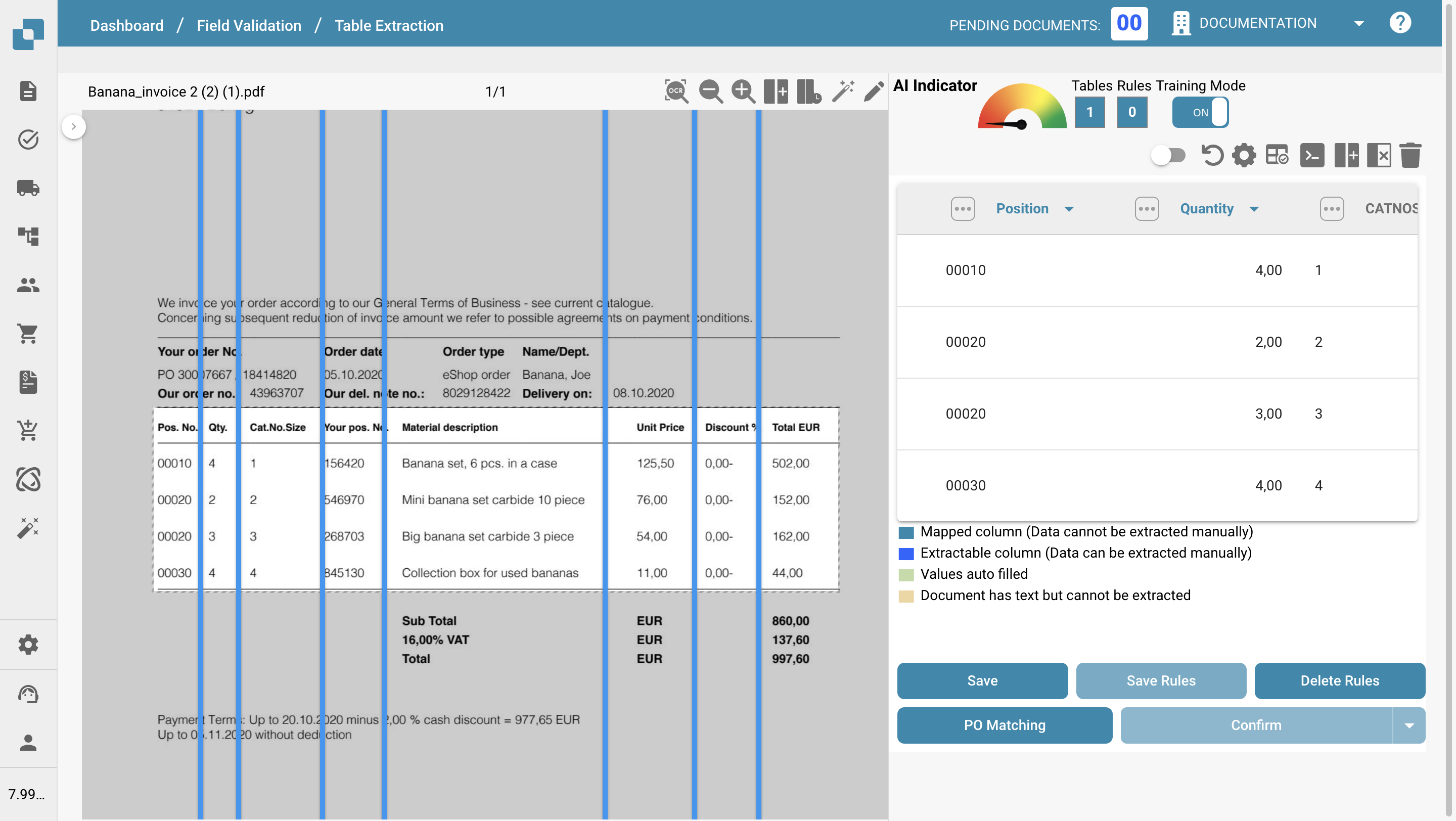The width and height of the screenshot is (1456, 821).
Task: Click the trash delete table icon
Action: 1410,155
